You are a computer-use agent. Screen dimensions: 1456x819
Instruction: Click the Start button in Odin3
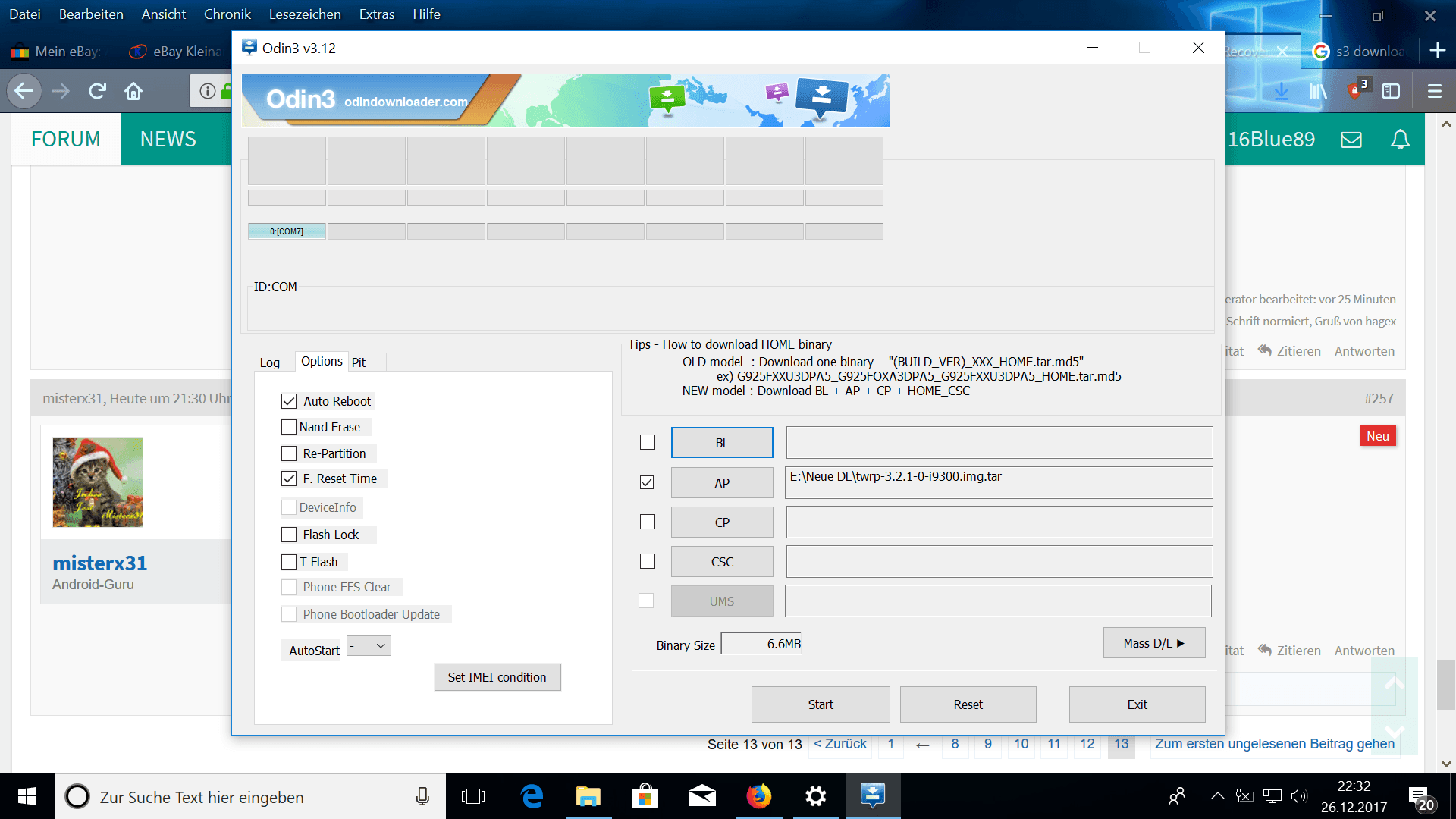[821, 704]
